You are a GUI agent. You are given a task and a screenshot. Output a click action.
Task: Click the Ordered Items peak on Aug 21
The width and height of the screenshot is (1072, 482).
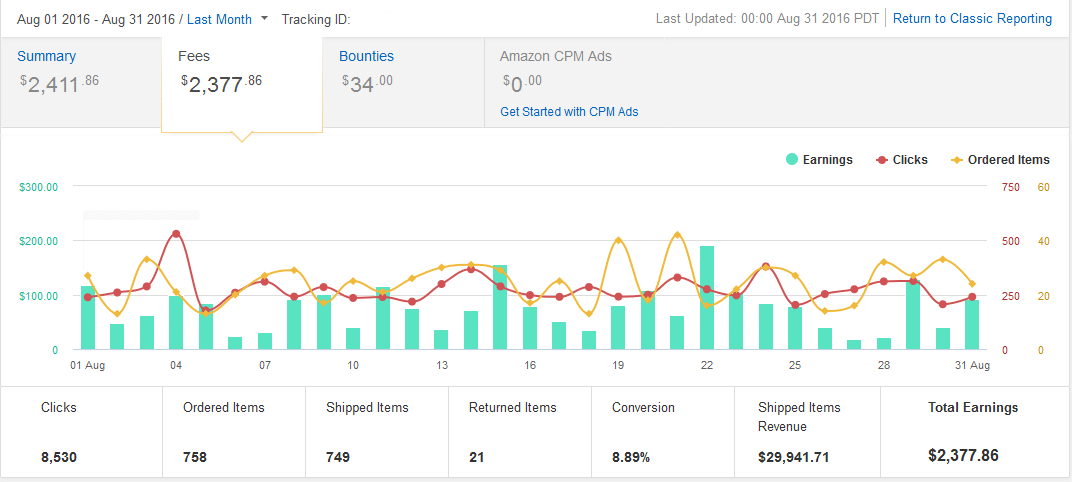pyautogui.click(x=677, y=235)
